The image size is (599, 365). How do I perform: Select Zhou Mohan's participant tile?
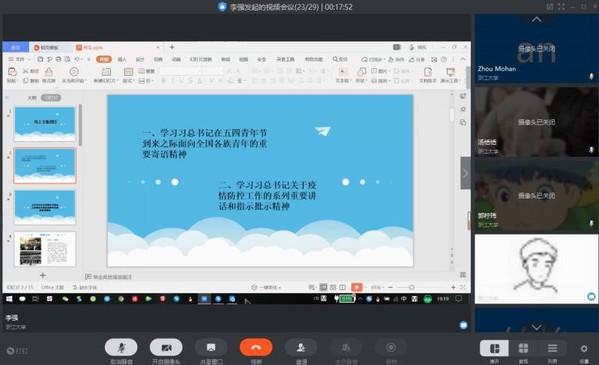pyautogui.click(x=536, y=49)
